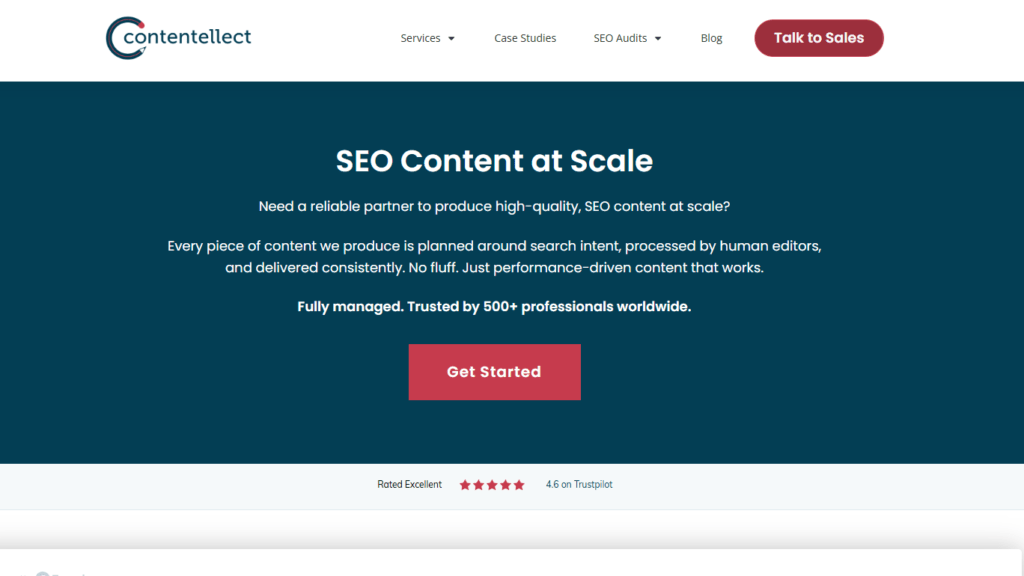Click the Rated Excellent label

pos(409,484)
